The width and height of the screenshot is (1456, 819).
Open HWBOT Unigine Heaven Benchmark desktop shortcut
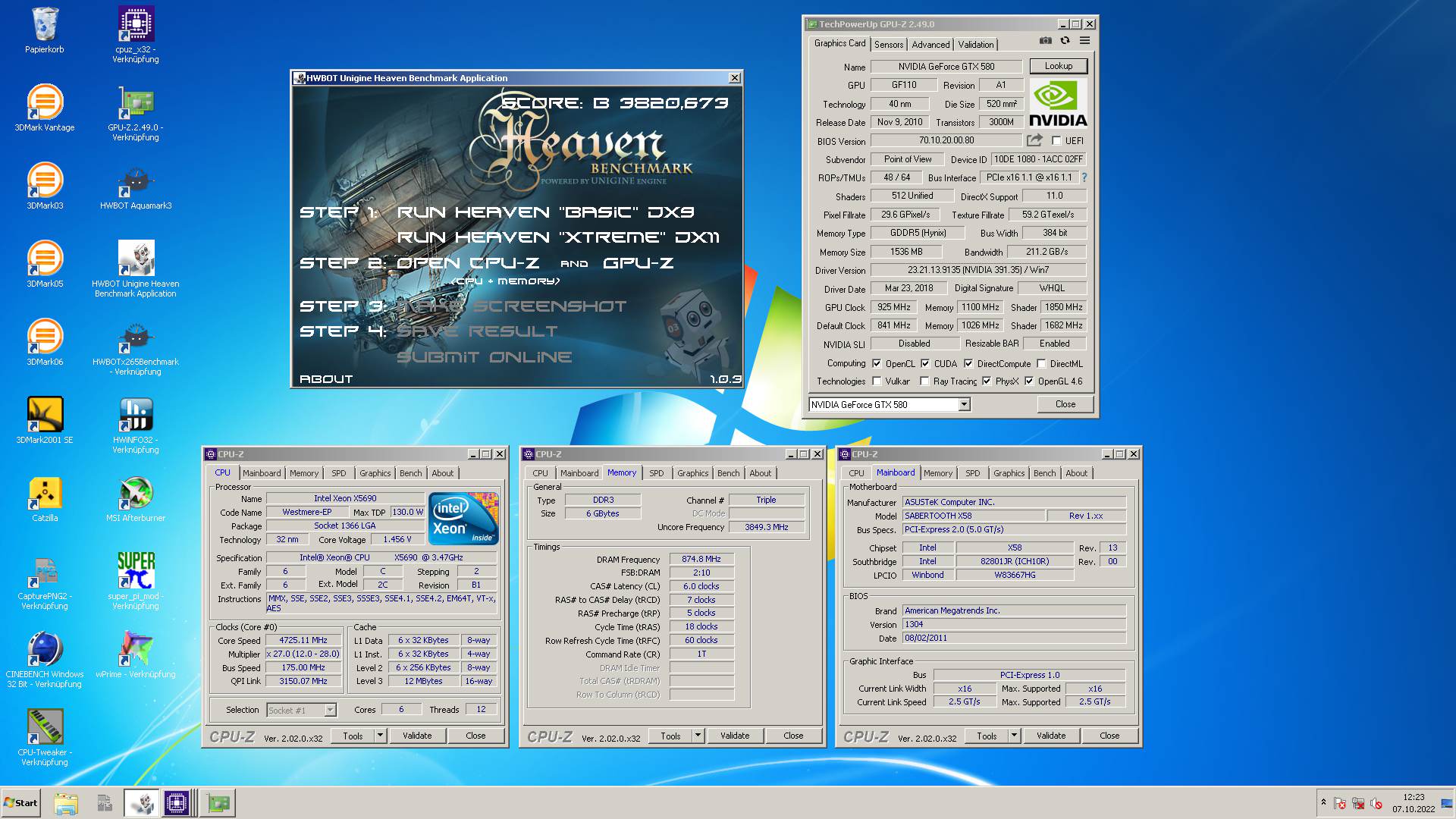136,268
